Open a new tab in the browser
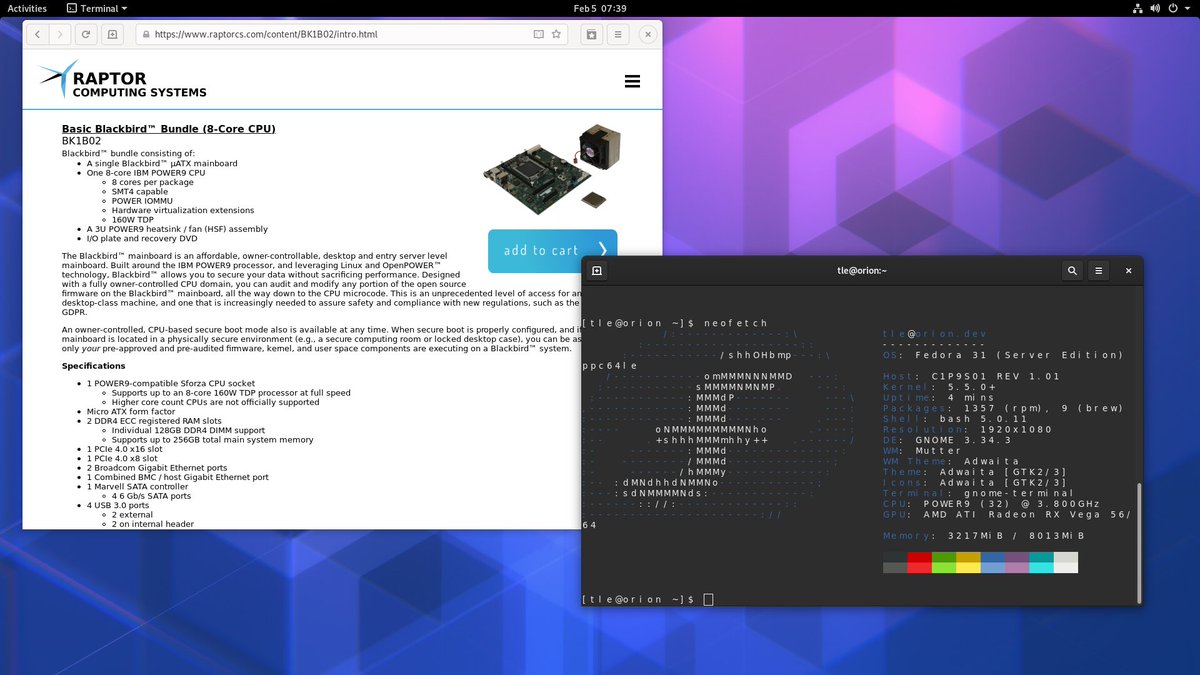1200x675 pixels. pyautogui.click(x=112, y=34)
